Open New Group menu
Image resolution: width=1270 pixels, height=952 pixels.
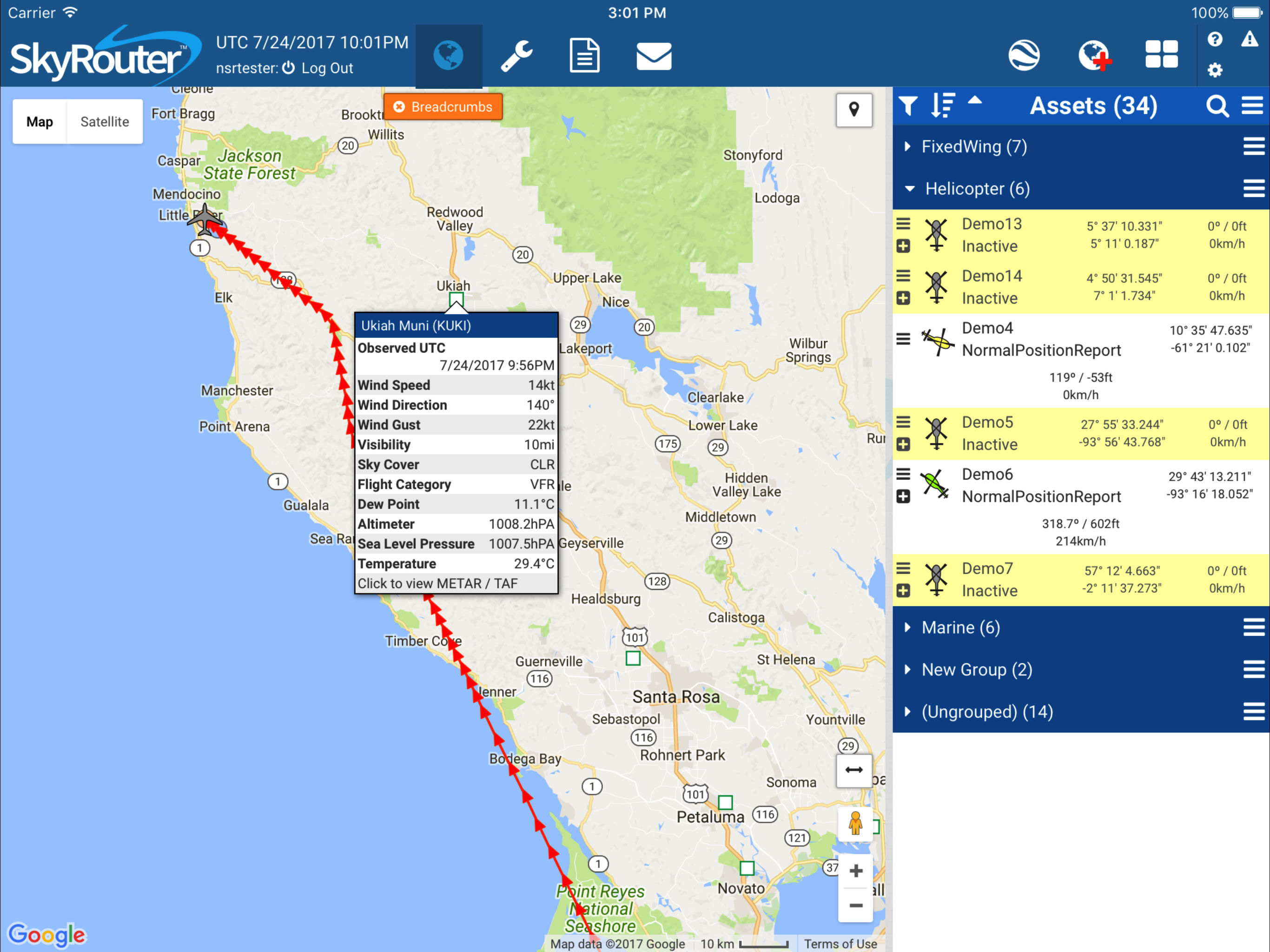pyautogui.click(x=1254, y=669)
